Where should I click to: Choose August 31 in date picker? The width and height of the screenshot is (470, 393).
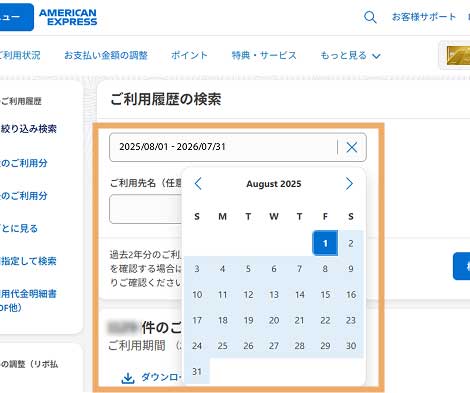pos(197,371)
